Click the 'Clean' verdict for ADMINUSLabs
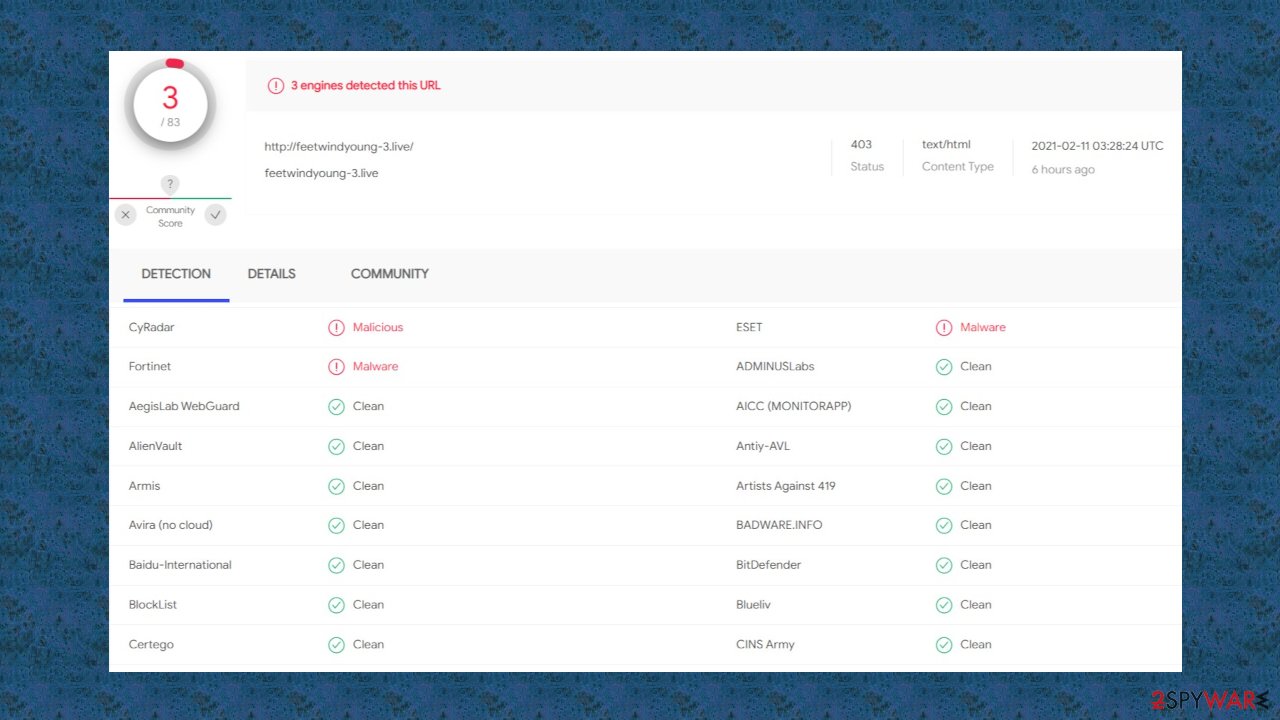Screen dimensions: 1280x720 976,367
